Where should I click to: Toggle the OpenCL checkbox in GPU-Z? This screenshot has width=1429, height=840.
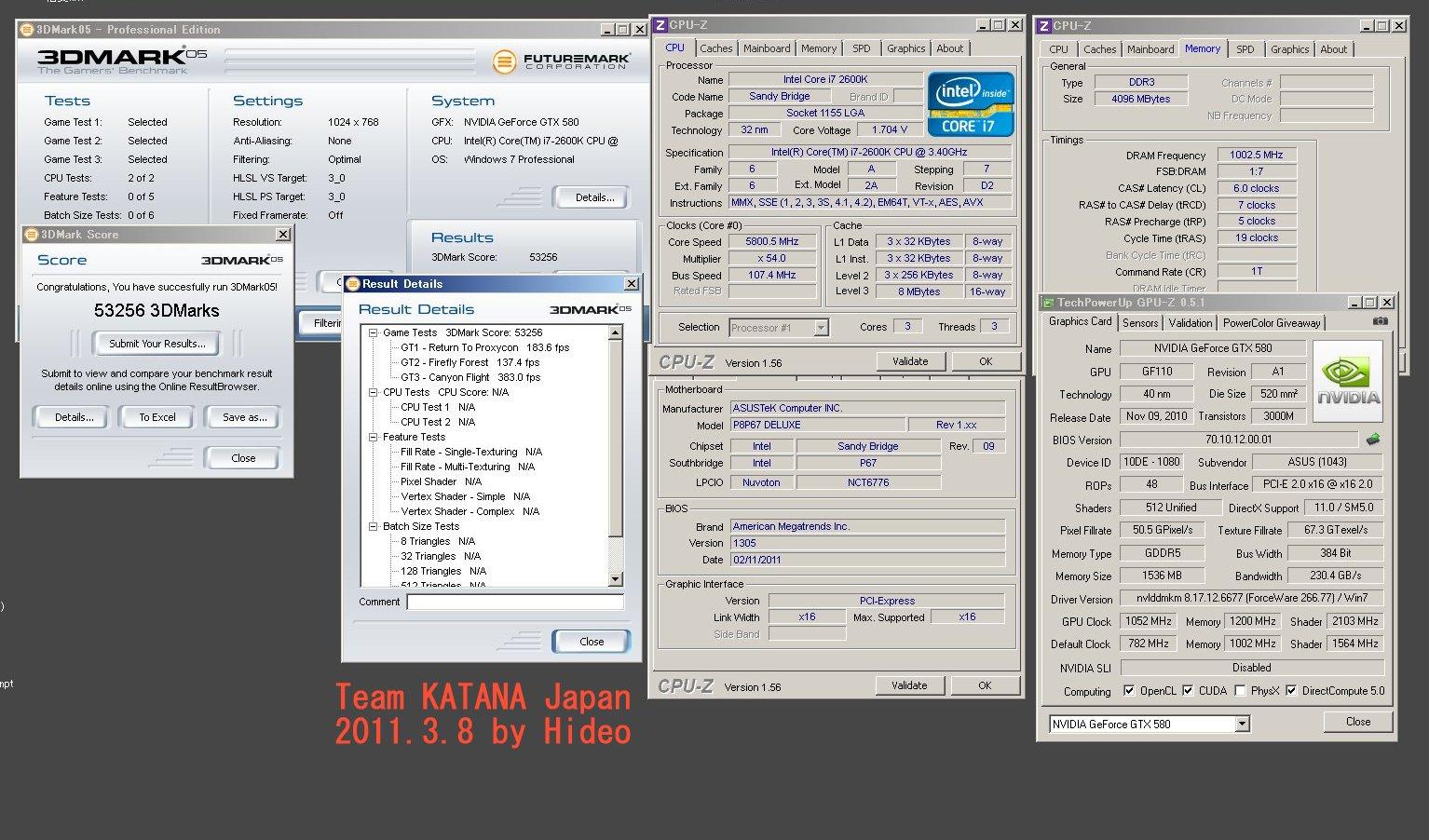tap(1129, 691)
